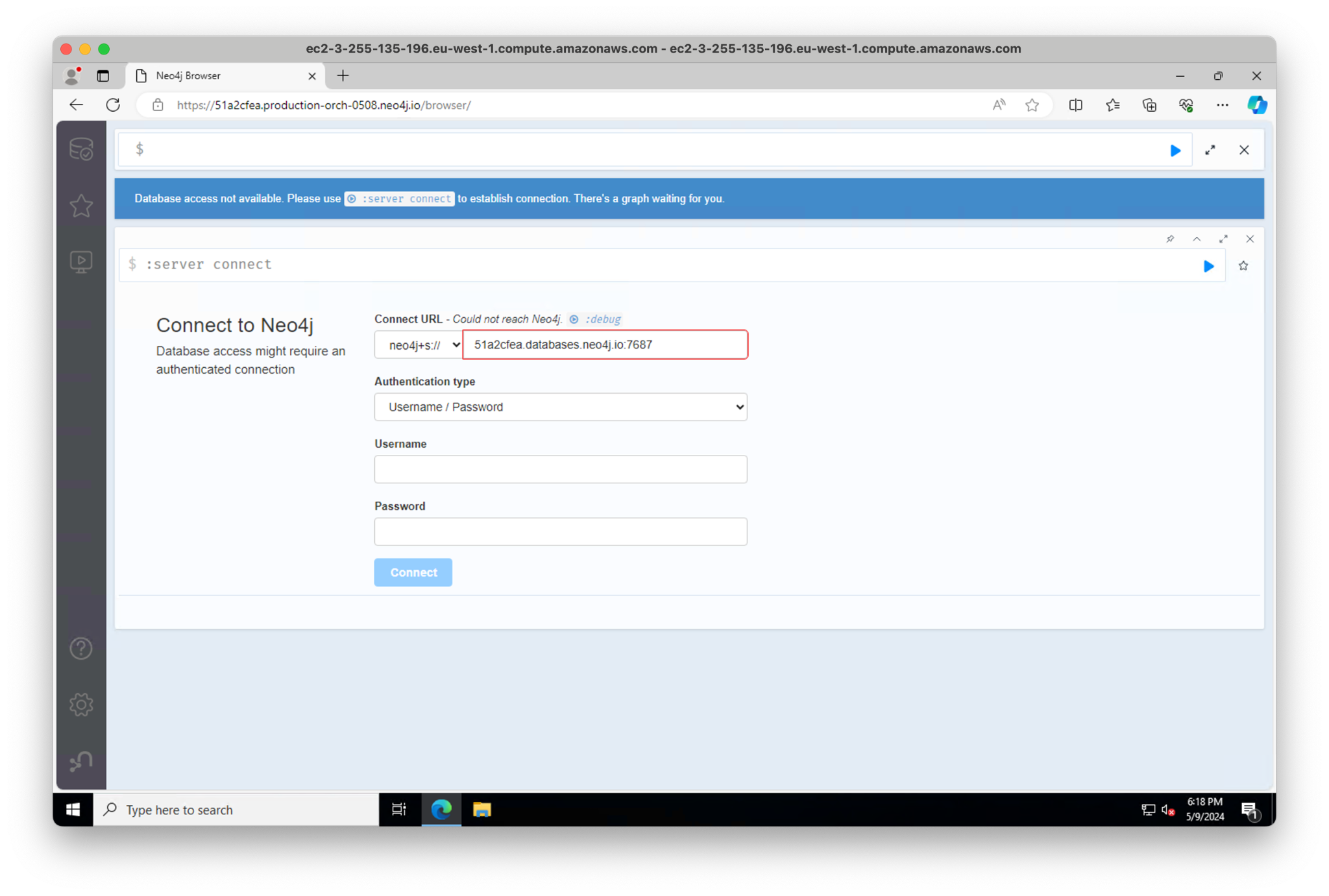
Task: Pin the :server connect frame
Action: point(1170,239)
